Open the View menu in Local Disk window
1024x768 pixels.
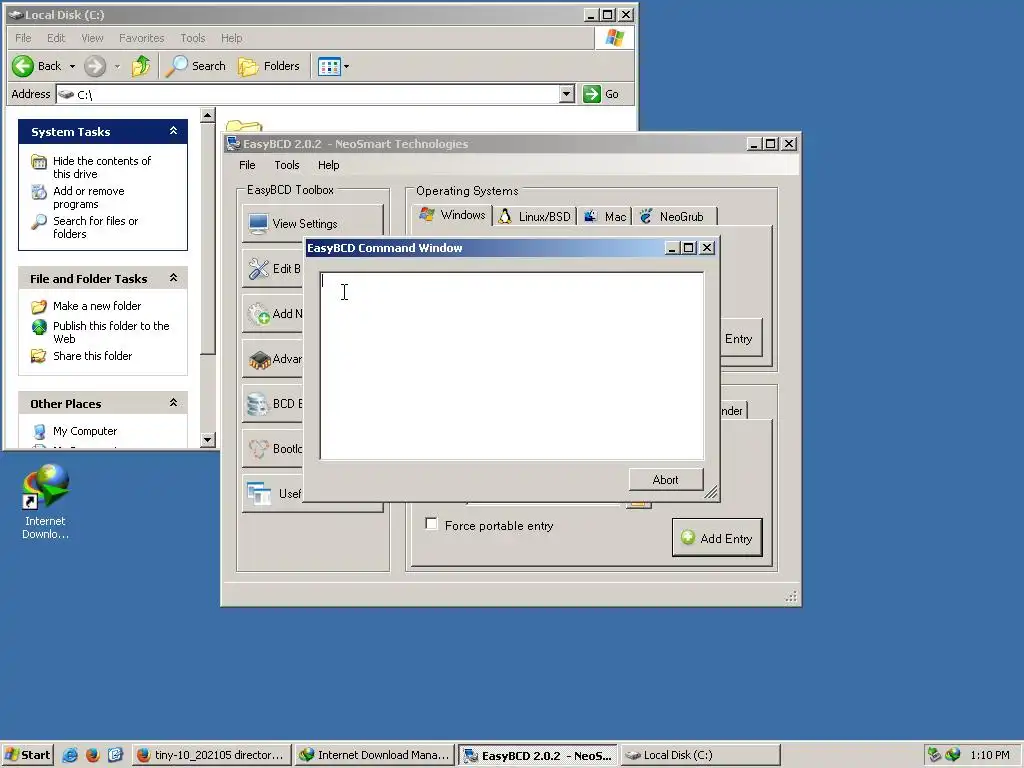point(92,38)
